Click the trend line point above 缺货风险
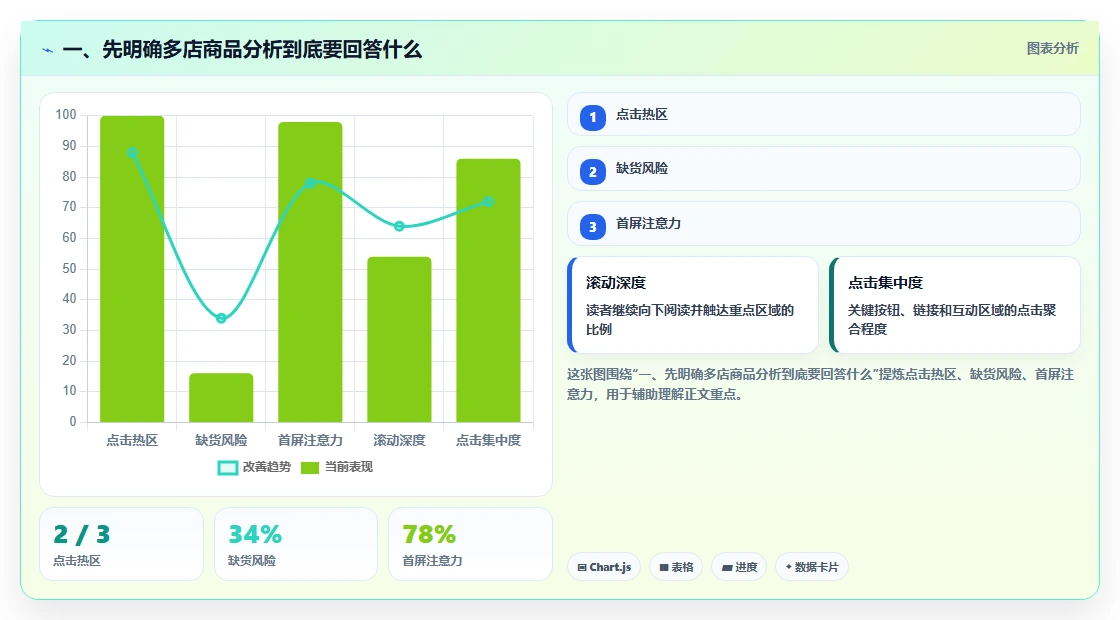 (221, 318)
